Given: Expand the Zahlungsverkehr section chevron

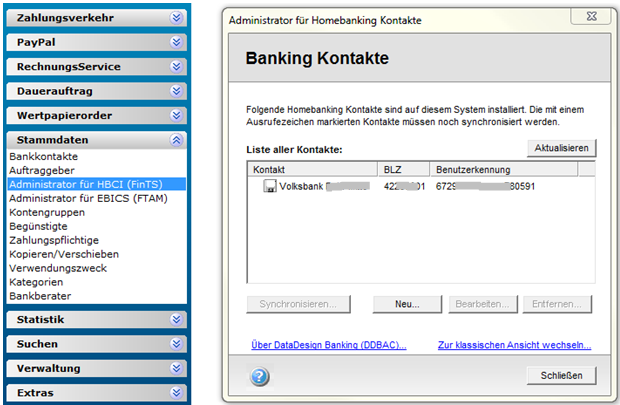Looking at the screenshot, I should point(176,18).
